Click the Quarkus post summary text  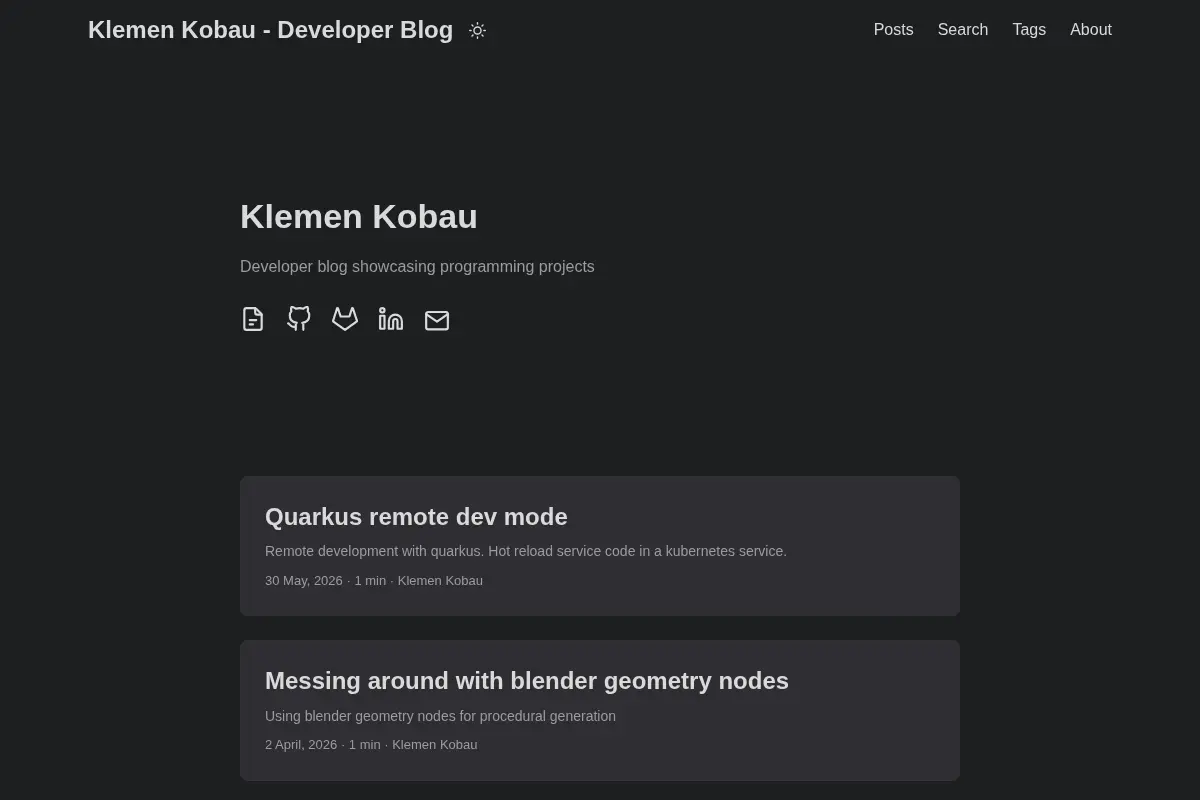[526, 551]
